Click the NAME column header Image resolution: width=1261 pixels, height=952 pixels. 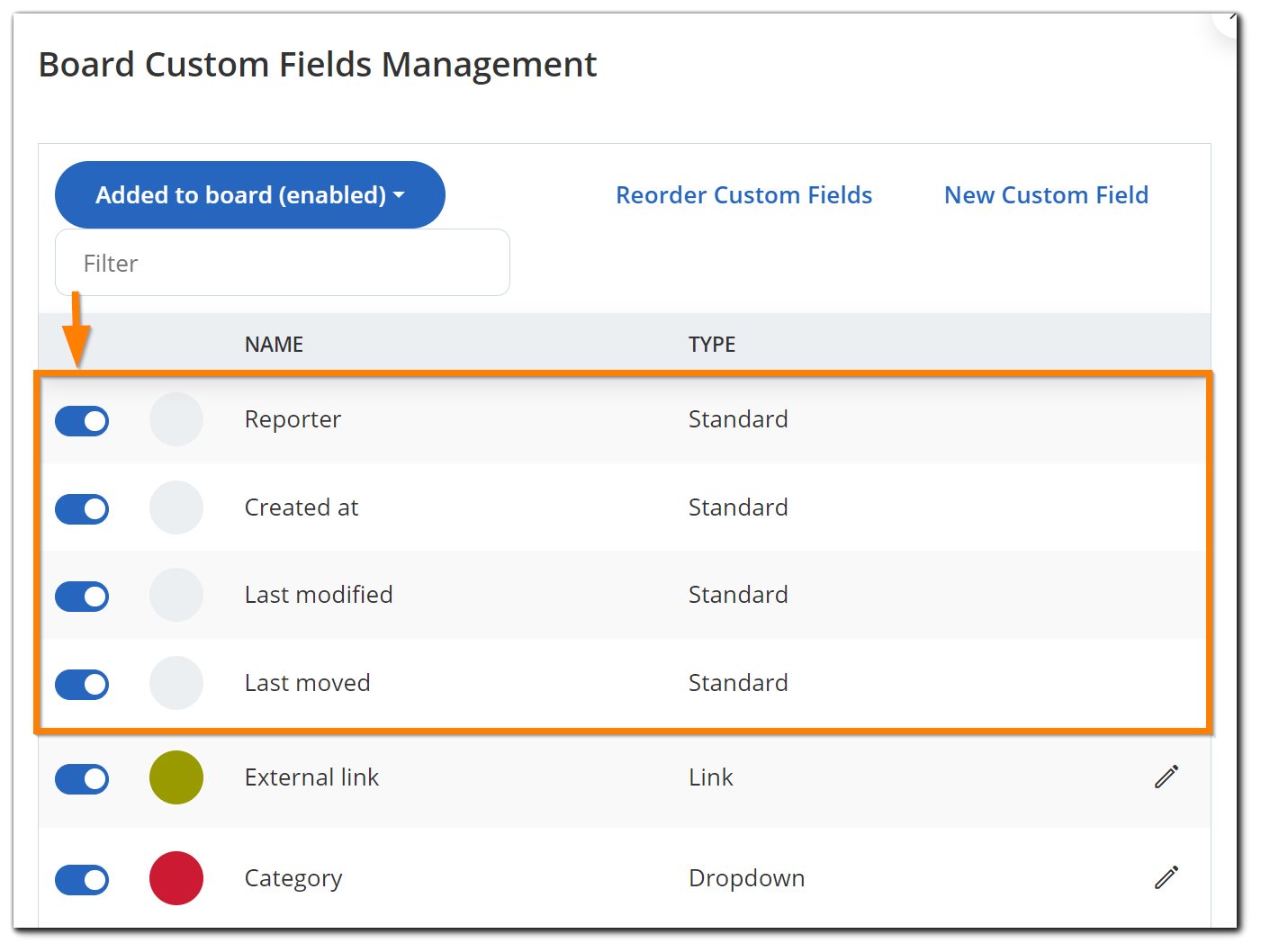[x=274, y=345]
